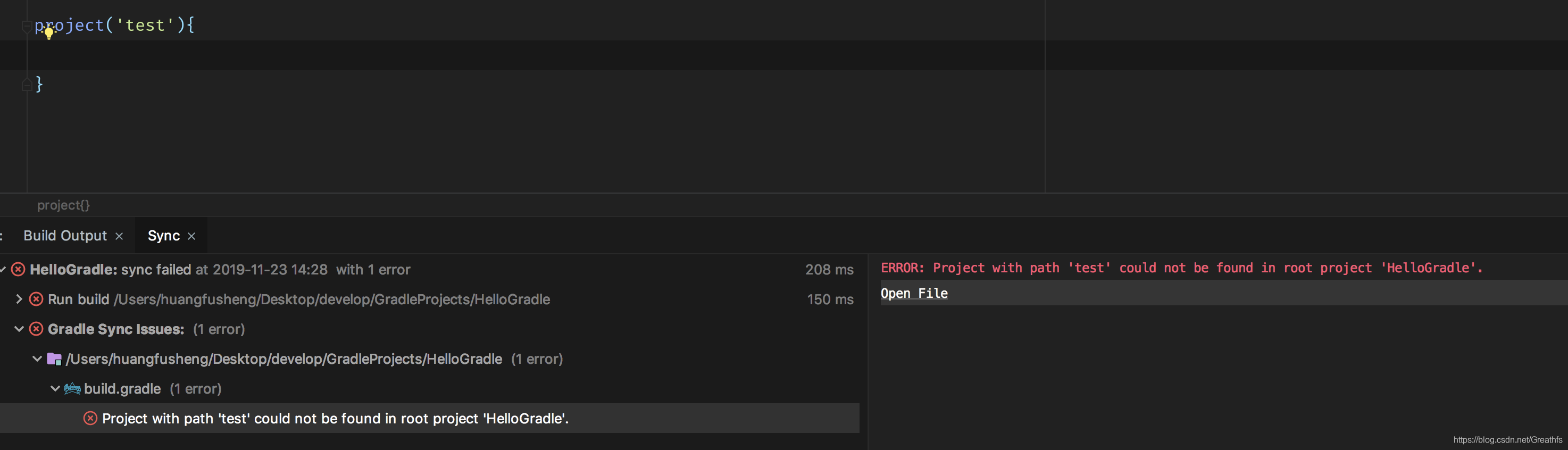
Task: Select the /Users/huangfusheng HelloGradle folder row
Action: point(430,359)
